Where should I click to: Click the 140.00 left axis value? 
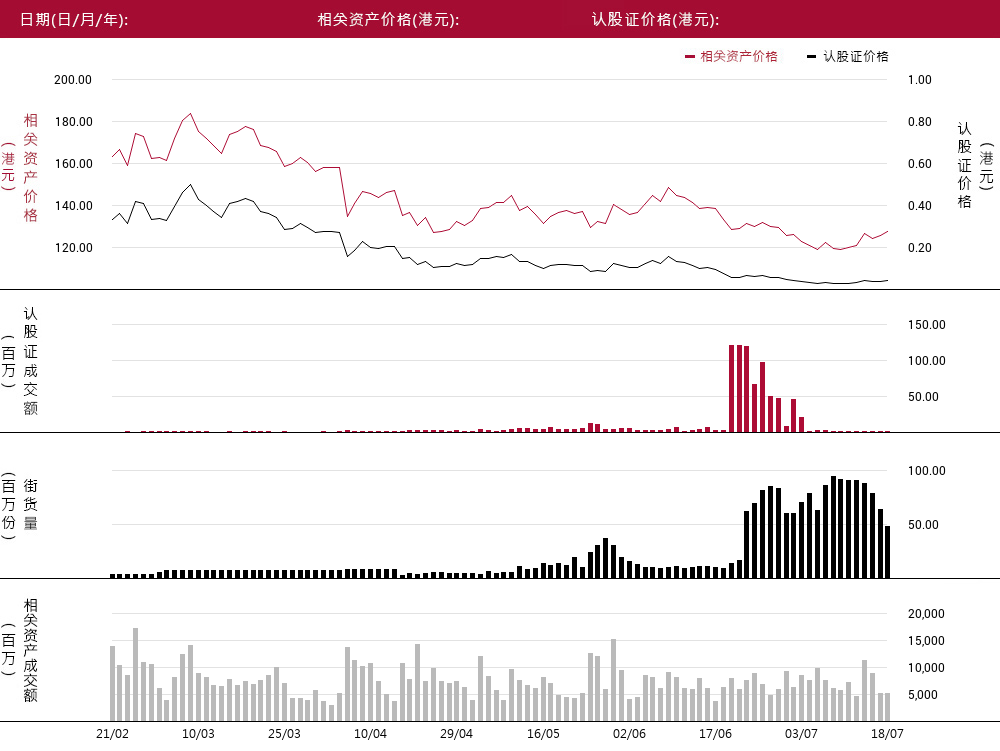[73, 205]
